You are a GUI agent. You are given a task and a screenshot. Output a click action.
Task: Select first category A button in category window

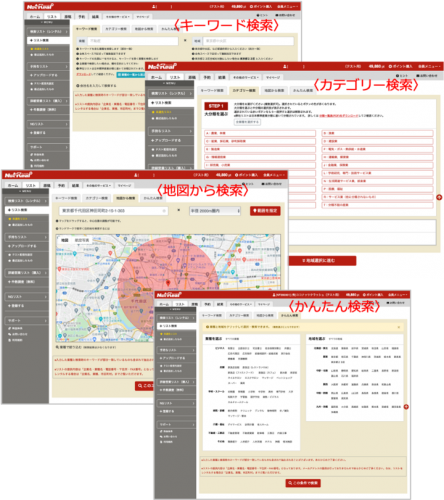pos(260,133)
